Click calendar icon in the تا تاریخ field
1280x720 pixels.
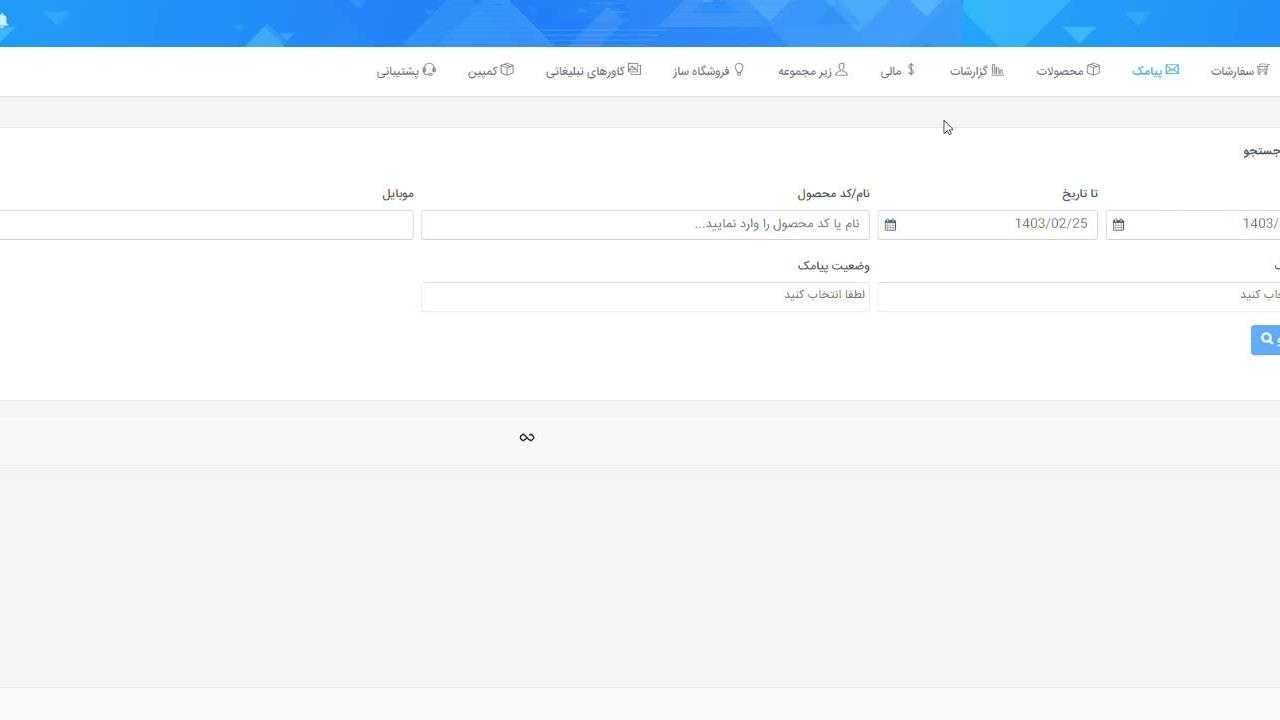point(890,225)
